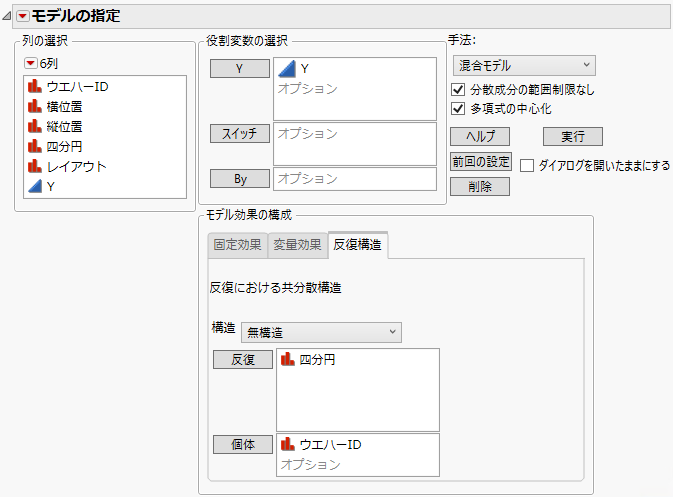
Task: Select レイアウト in the column list
Action: click(x=76, y=166)
